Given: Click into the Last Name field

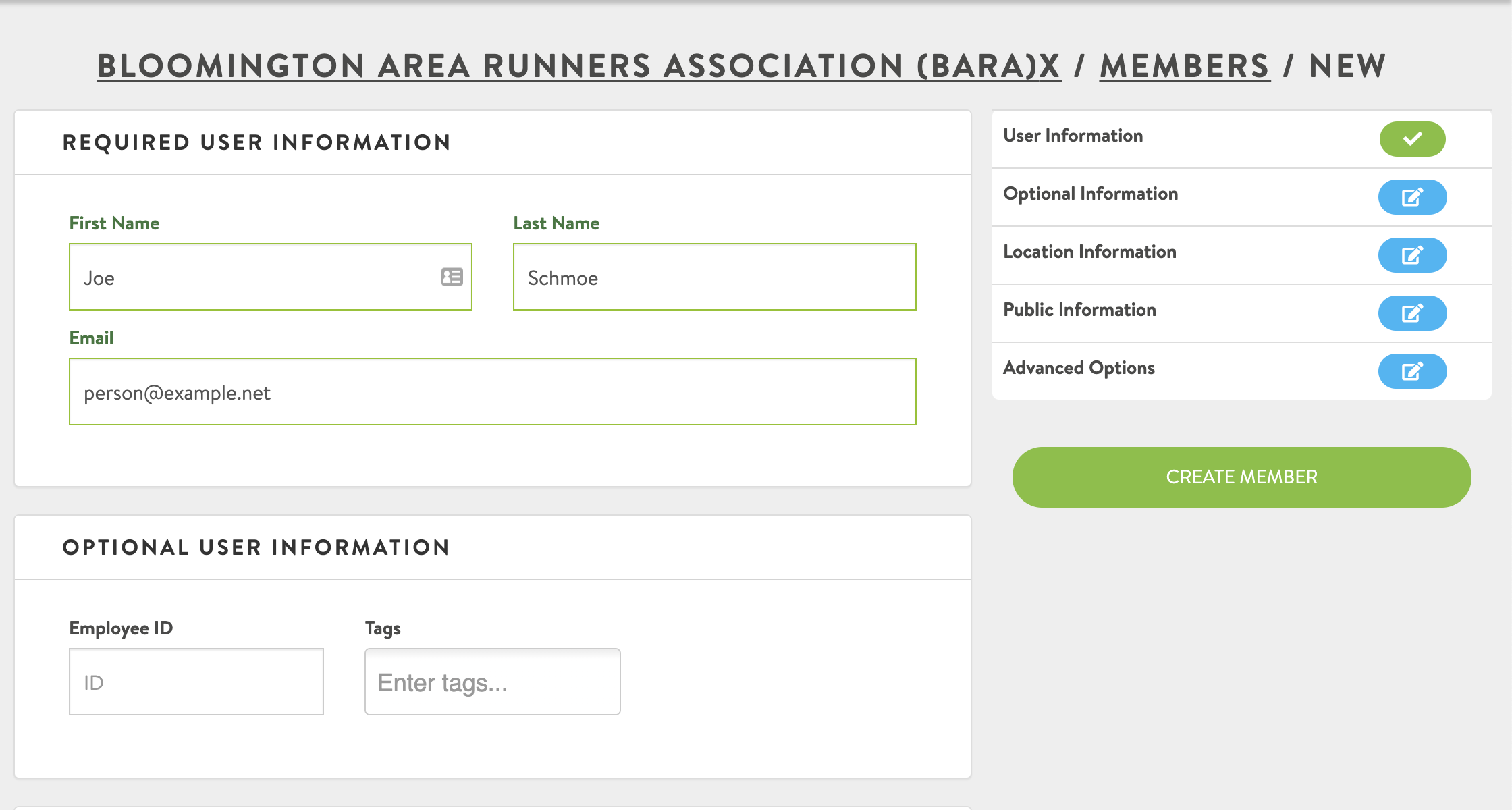Looking at the screenshot, I should coord(714,277).
